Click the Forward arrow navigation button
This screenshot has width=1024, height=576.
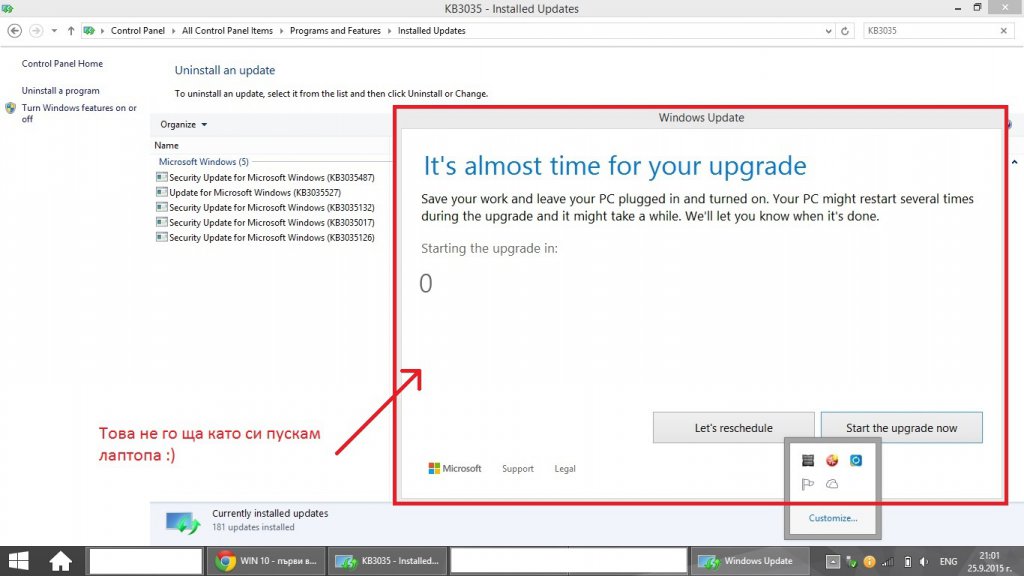tap(36, 31)
